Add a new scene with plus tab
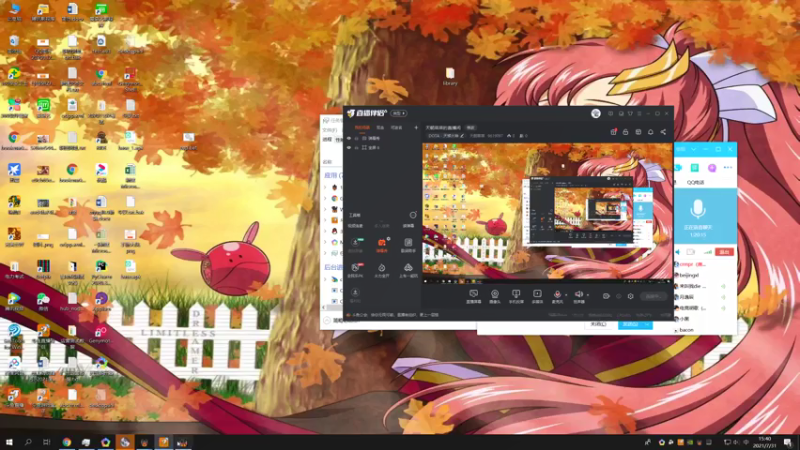The height and width of the screenshot is (450, 800). click(416, 128)
